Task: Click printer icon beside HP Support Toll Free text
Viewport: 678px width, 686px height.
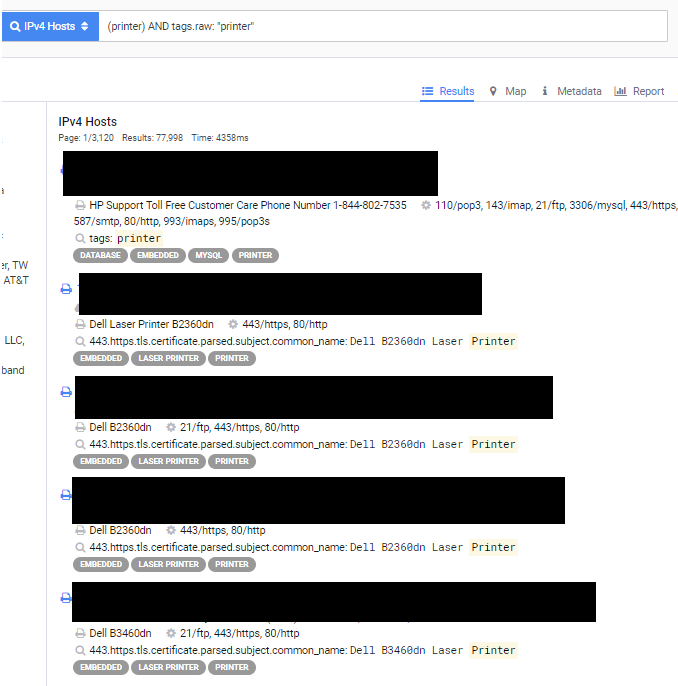Action: click(x=80, y=205)
